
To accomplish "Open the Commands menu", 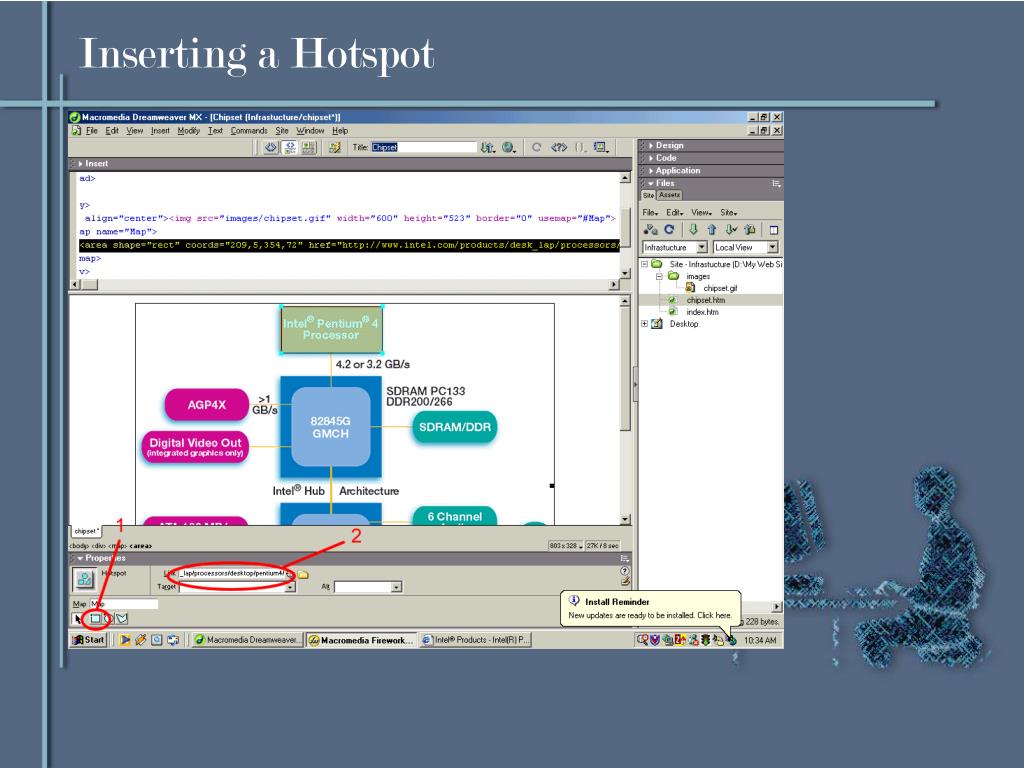I will (249, 131).
